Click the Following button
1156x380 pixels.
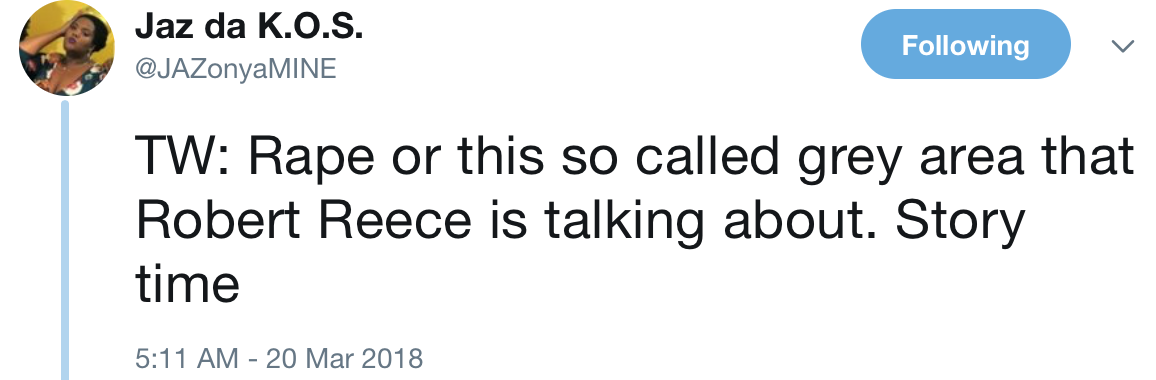point(965,45)
